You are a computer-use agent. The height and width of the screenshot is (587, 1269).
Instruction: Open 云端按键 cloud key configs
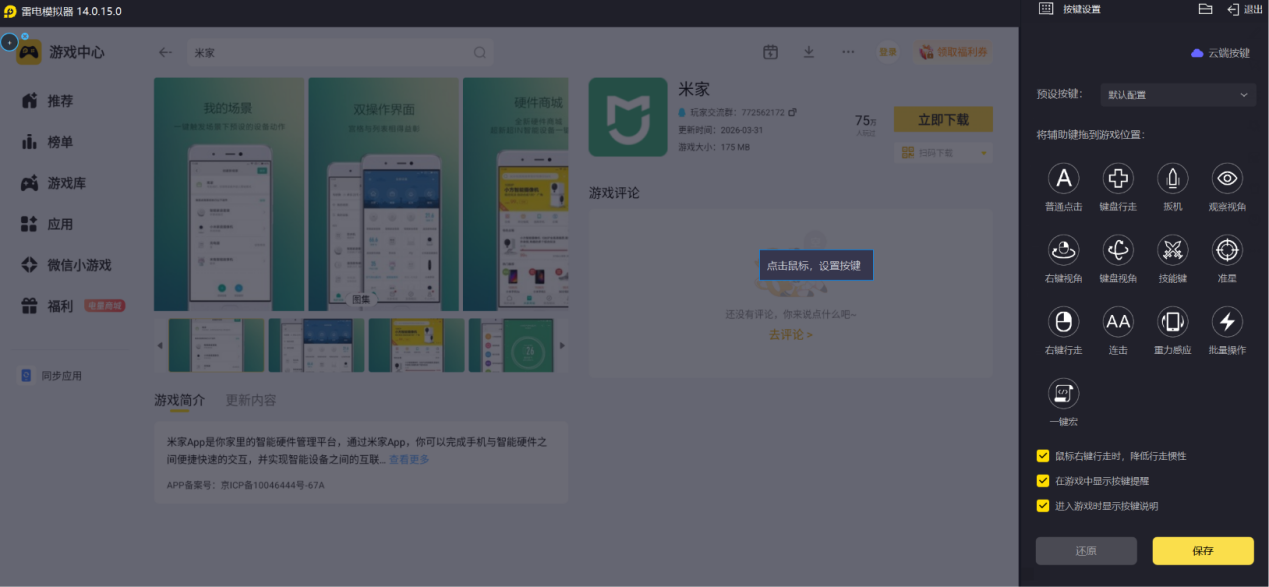click(1220, 53)
